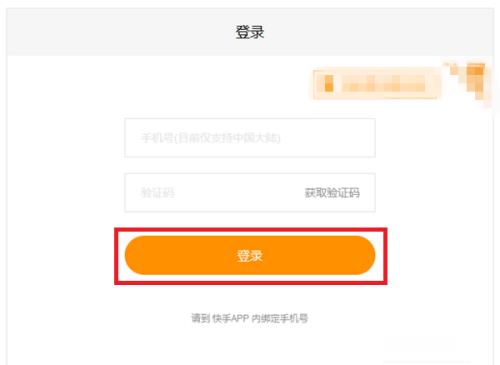Click the orange 登录 login button
Viewport: 500px width, 365px height.
250,255
